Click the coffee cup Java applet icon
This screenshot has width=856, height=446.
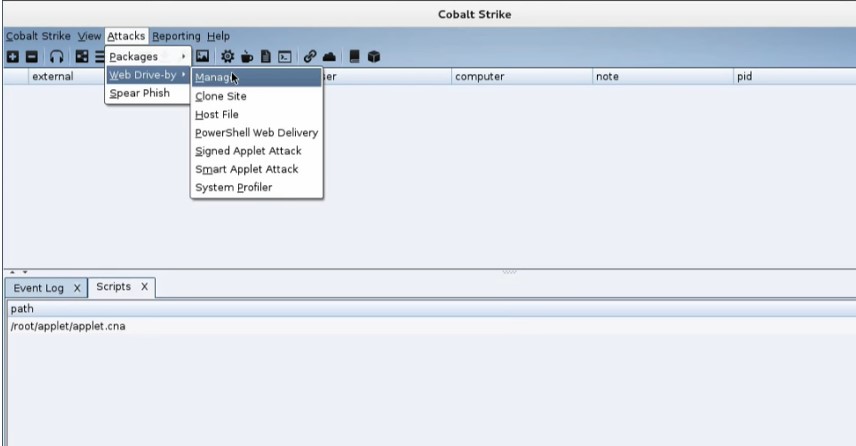pos(247,56)
